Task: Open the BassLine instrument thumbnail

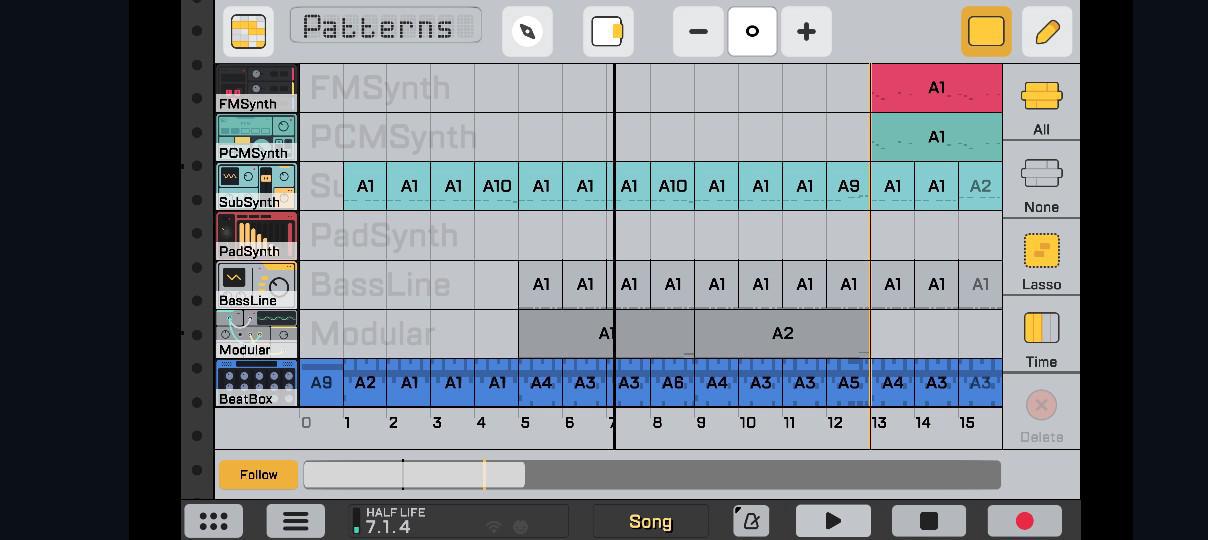Action: point(257,284)
